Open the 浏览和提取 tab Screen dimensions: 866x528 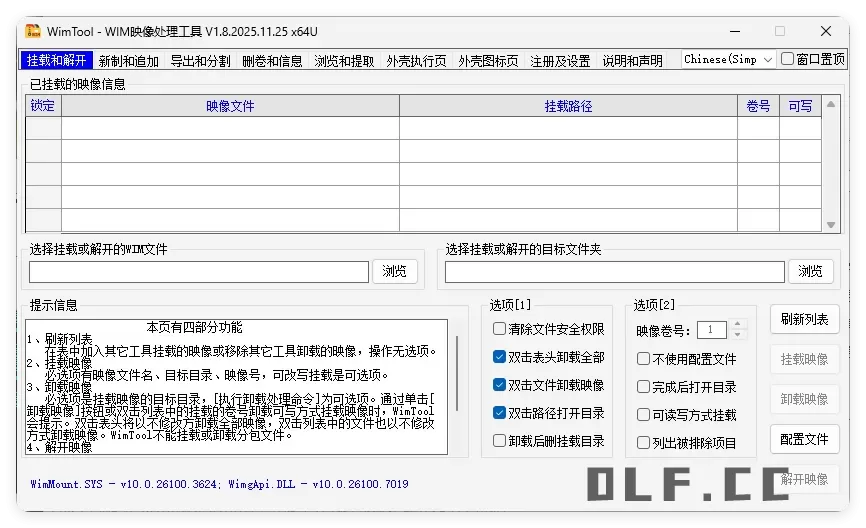coord(344,61)
